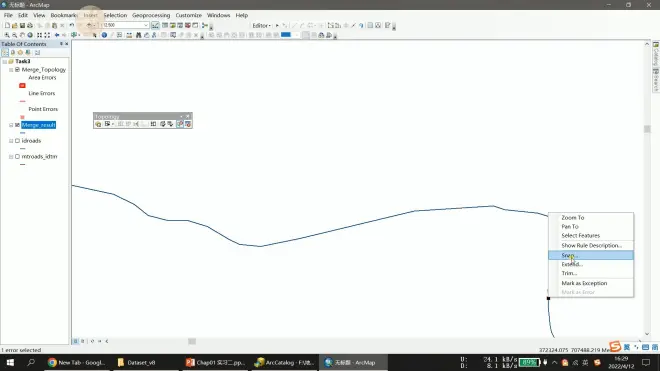660x371 pixels.
Task: Click the red Area Errors symbol
Action: coord(22,85)
